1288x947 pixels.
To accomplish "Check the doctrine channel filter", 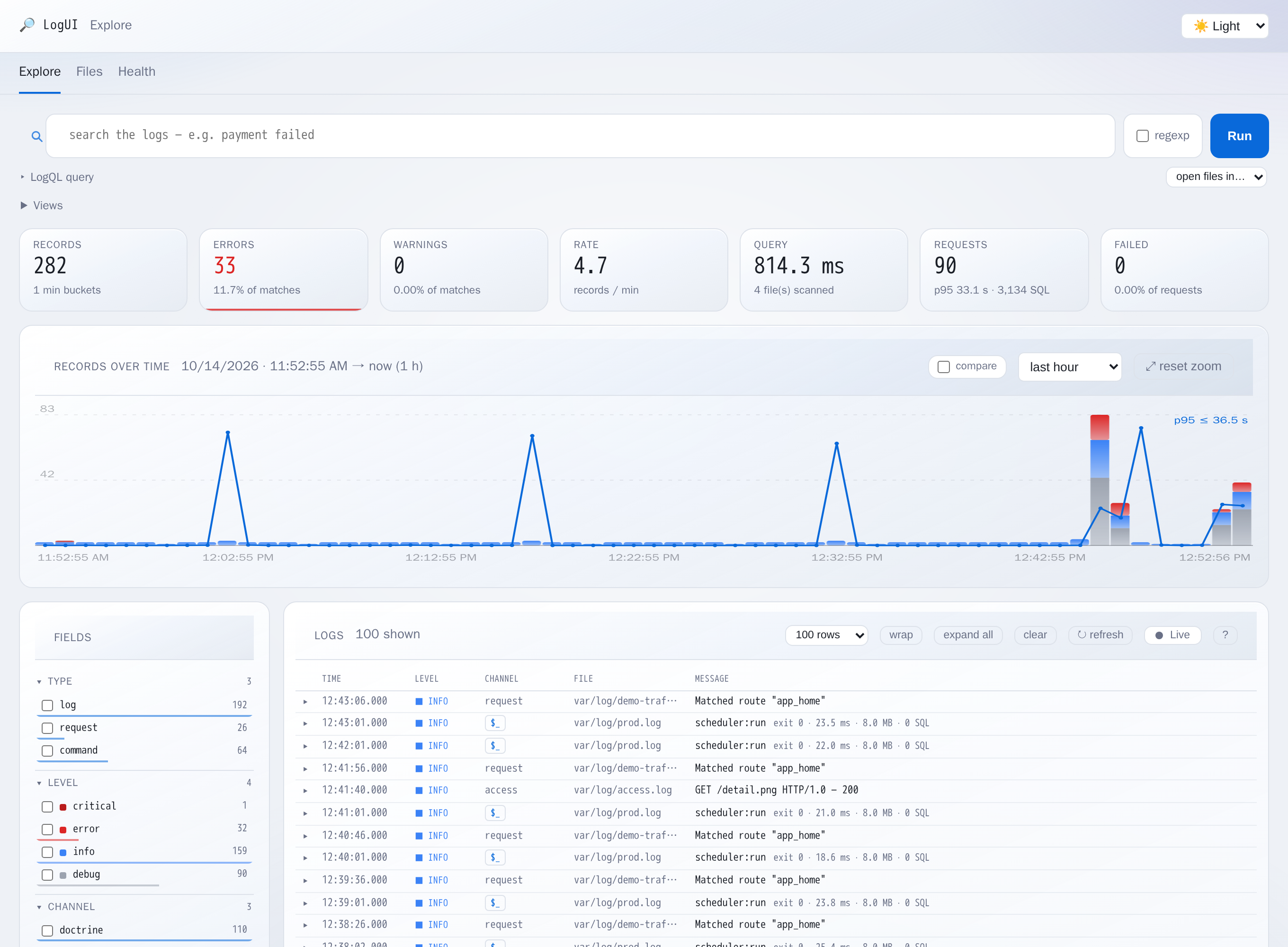I will [x=47, y=930].
